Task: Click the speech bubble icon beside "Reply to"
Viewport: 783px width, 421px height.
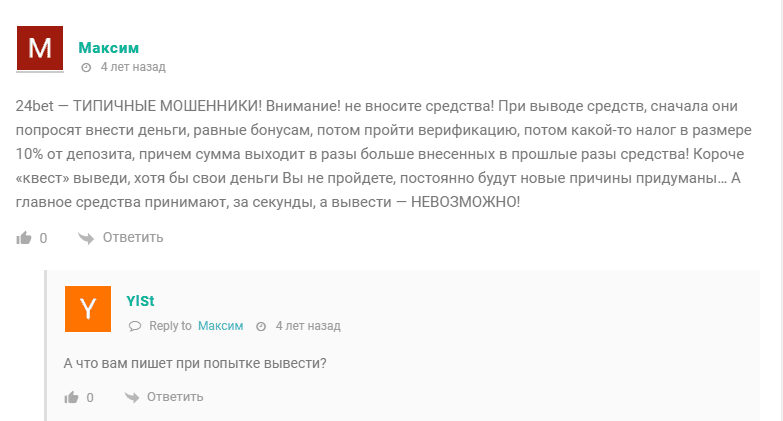Action: pos(135,326)
